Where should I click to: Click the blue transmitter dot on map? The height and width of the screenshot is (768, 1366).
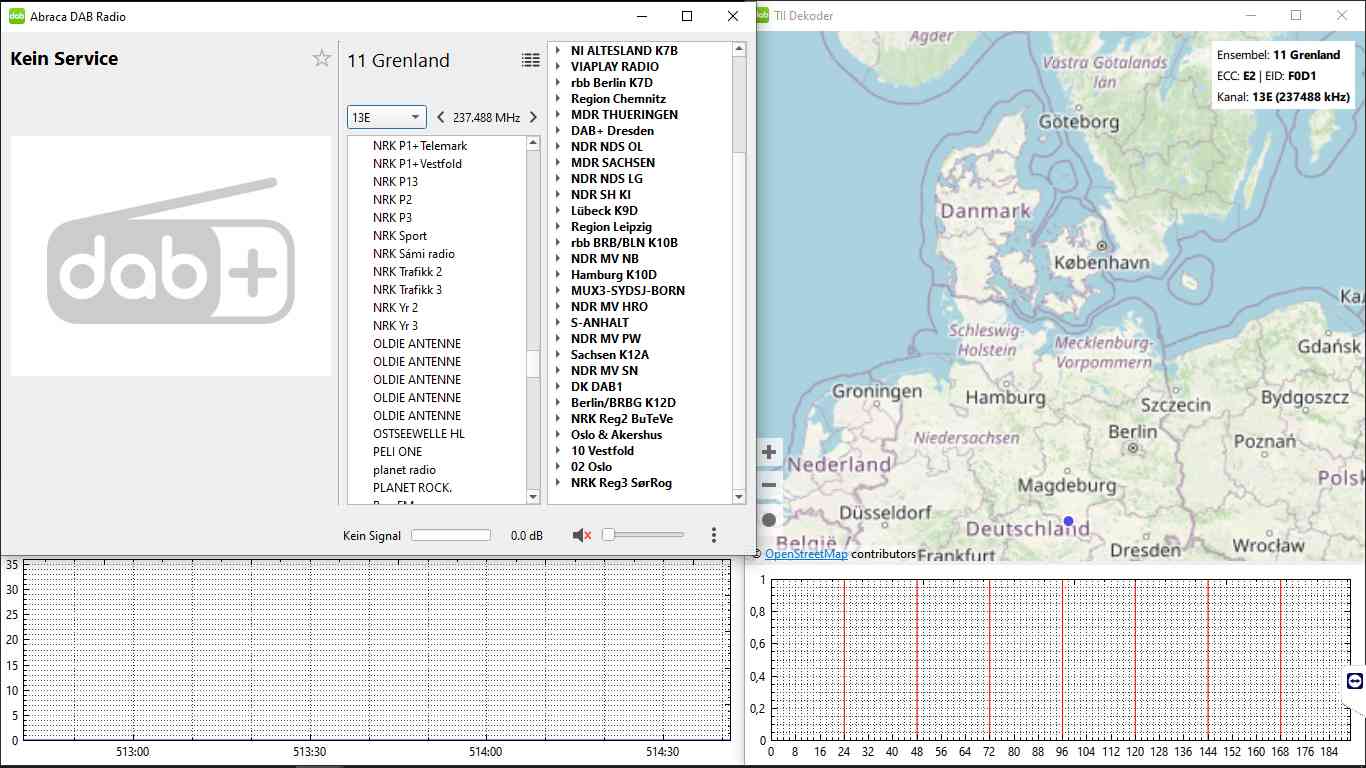tap(1068, 521)
